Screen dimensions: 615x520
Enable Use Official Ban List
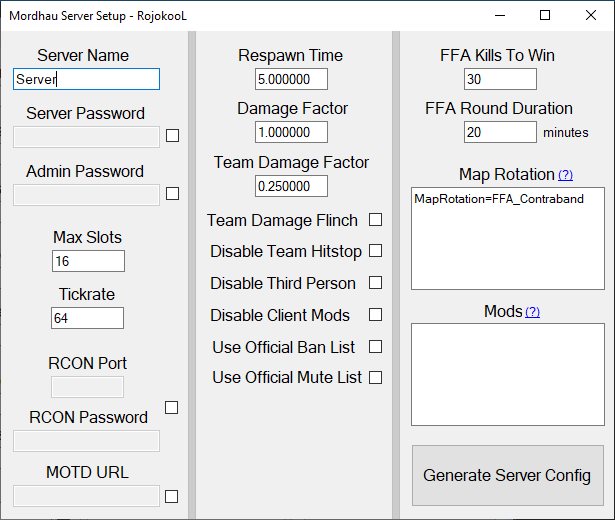point(375,347)
